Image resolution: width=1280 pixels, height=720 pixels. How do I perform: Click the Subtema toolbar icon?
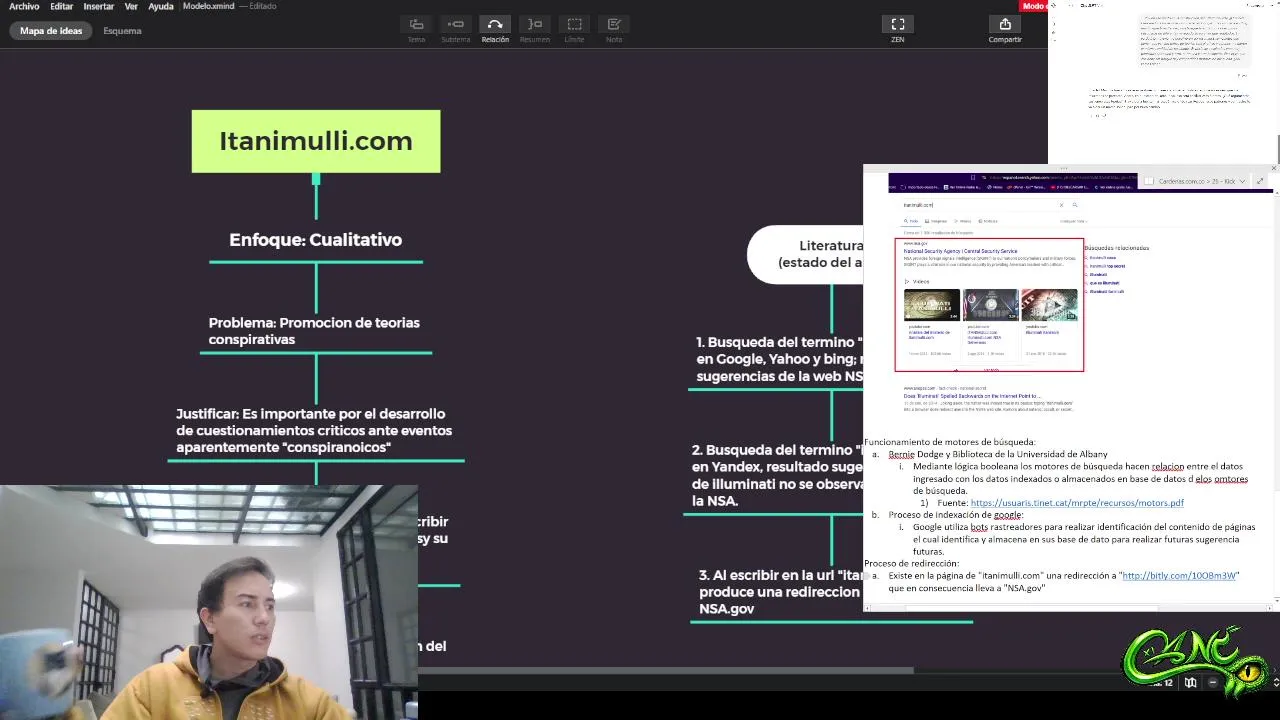click(x=456, y=24)
